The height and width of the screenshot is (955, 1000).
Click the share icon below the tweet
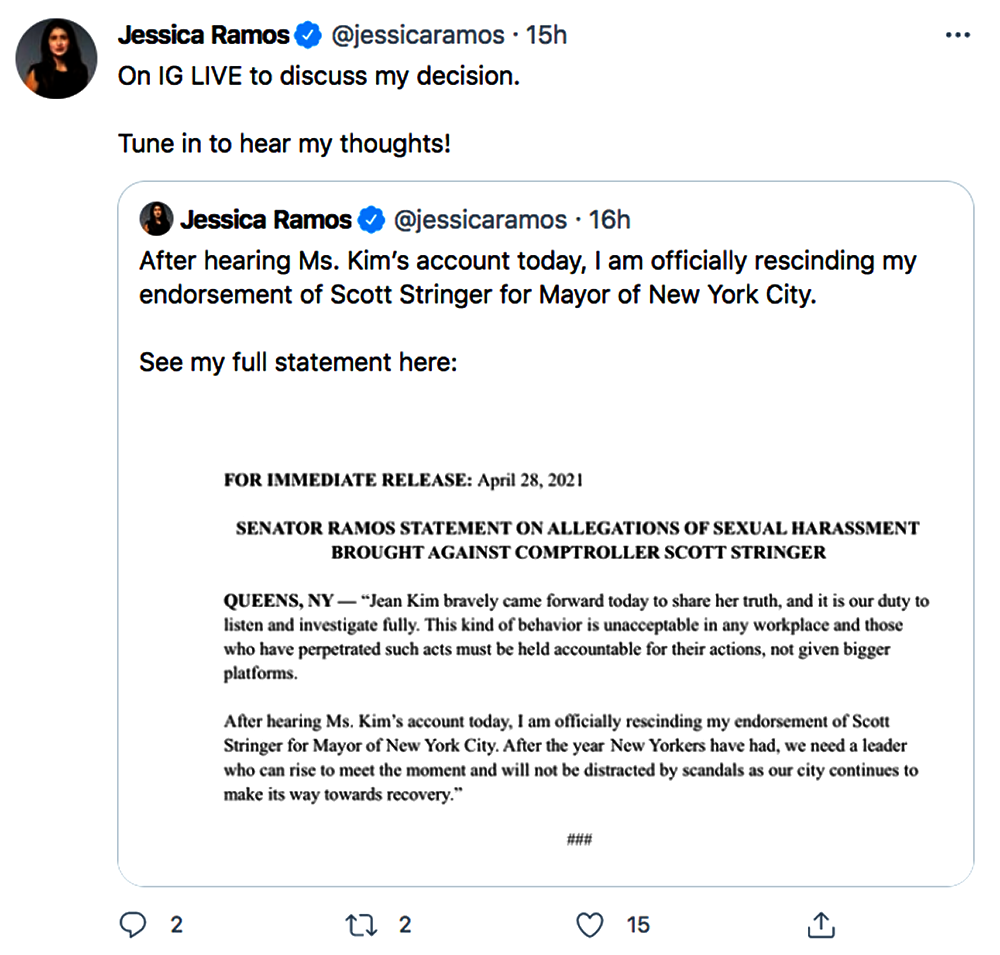click(821, 925)
